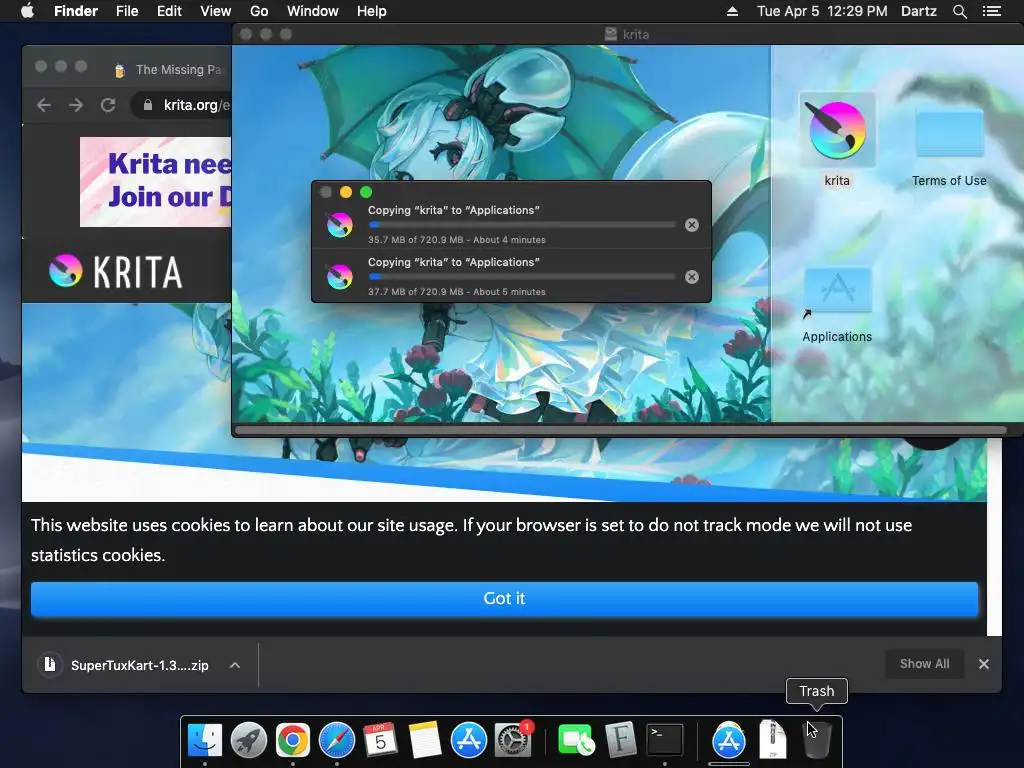Open the zip archive in the dock
1024x768 pixels.
(x=773, y=739)
